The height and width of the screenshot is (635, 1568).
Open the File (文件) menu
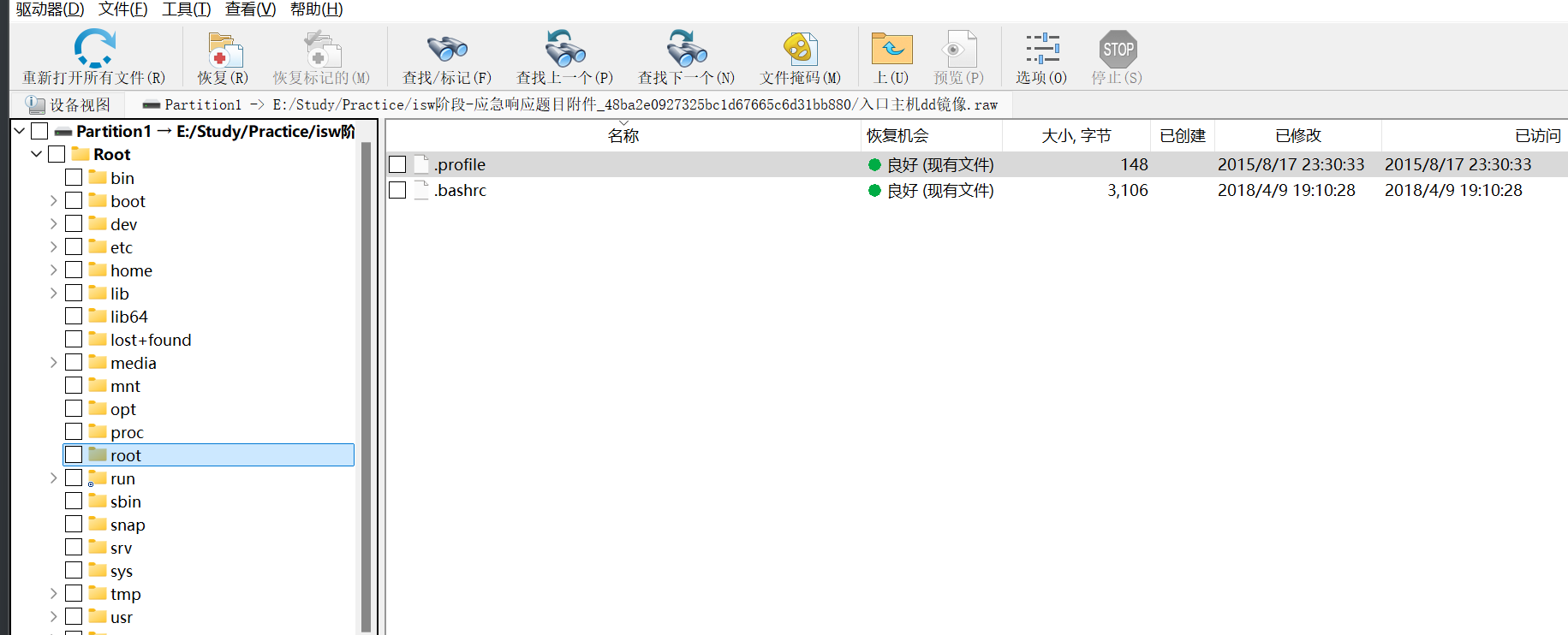[122, 9]
